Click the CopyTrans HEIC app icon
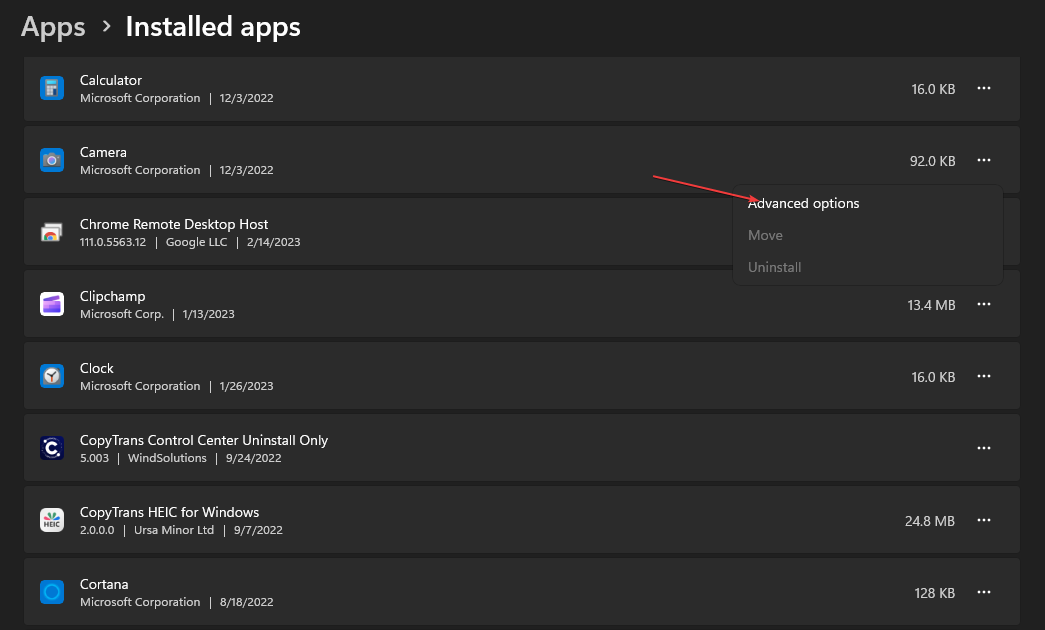This screenshot has width=1045, height=630. click(52, 520)
